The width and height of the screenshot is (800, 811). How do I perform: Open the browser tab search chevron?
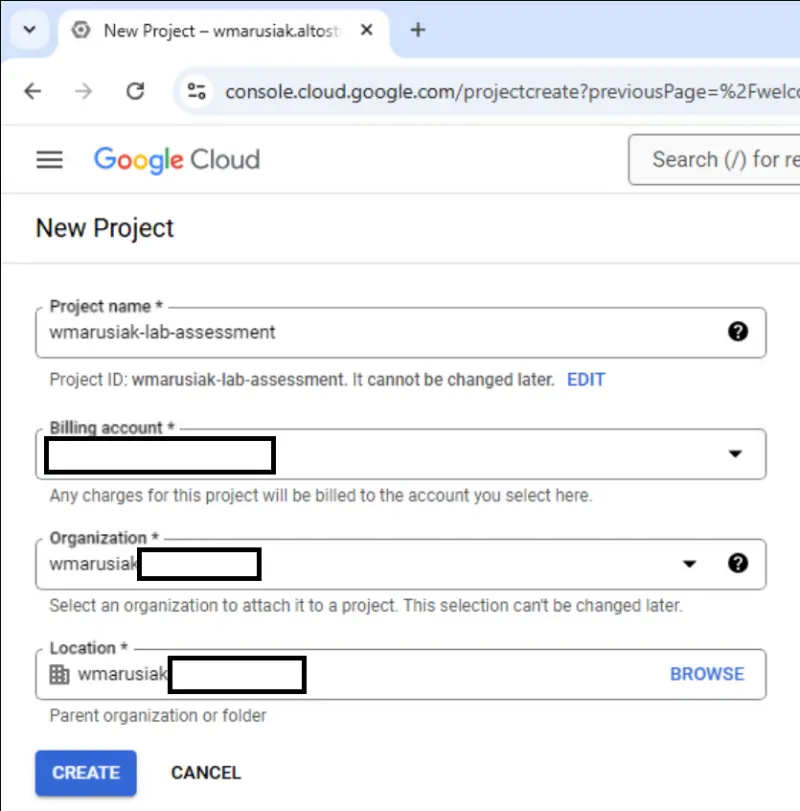tap(28, 30)
